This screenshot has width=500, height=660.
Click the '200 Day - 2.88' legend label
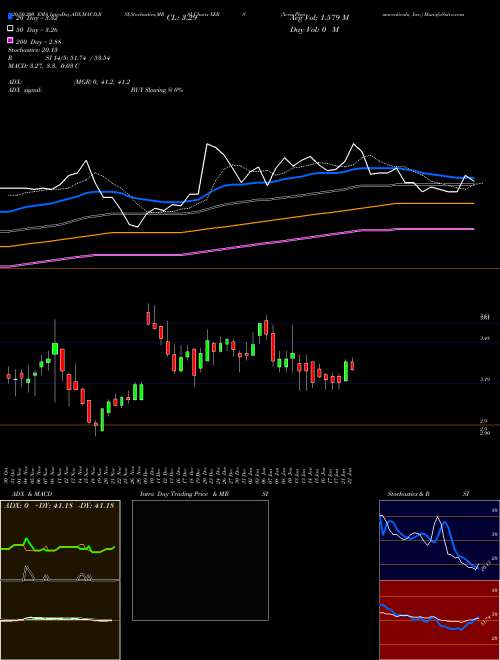39,41
